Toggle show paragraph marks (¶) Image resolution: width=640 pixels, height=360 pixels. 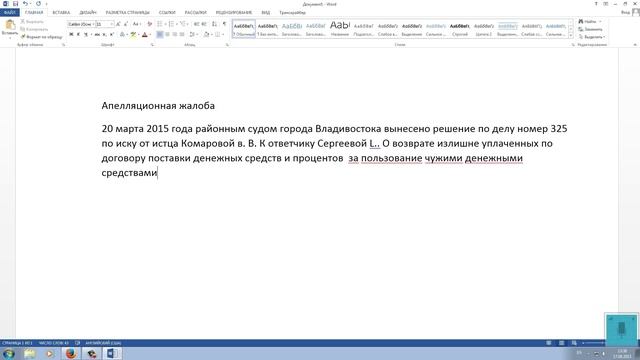pyautogui.click(x=224, y=24)
